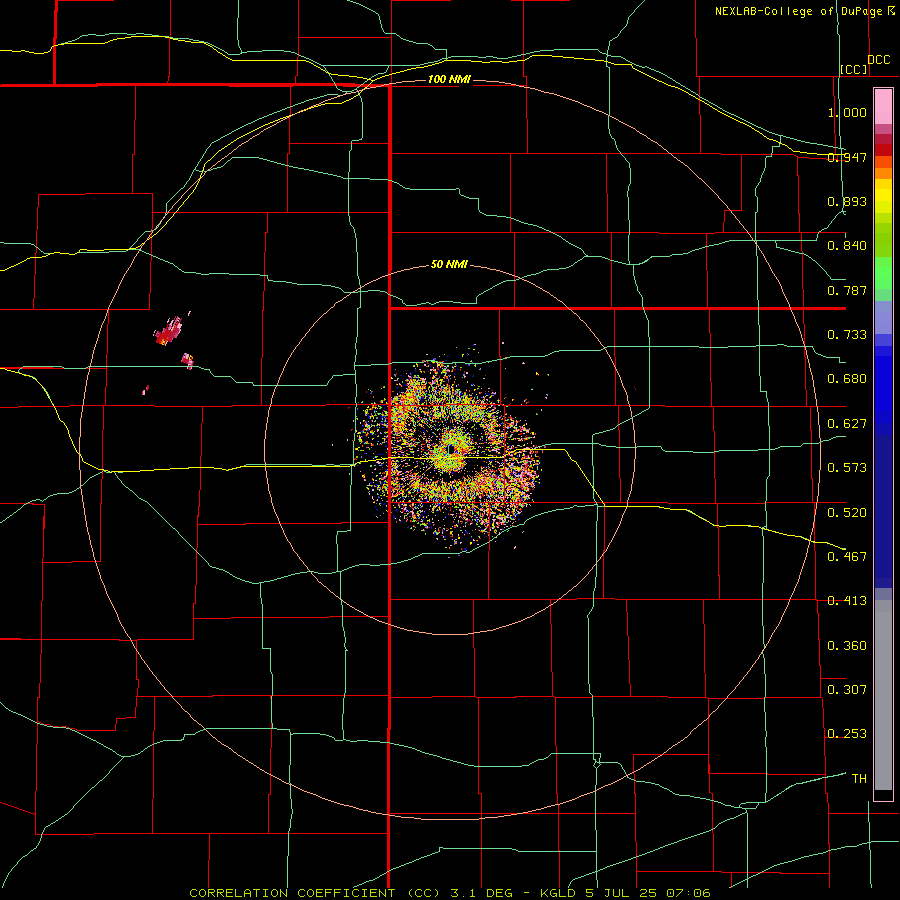Click the bright green segment of color bar
This screenshot has height=900, width=900.
[x=883, y=273]
